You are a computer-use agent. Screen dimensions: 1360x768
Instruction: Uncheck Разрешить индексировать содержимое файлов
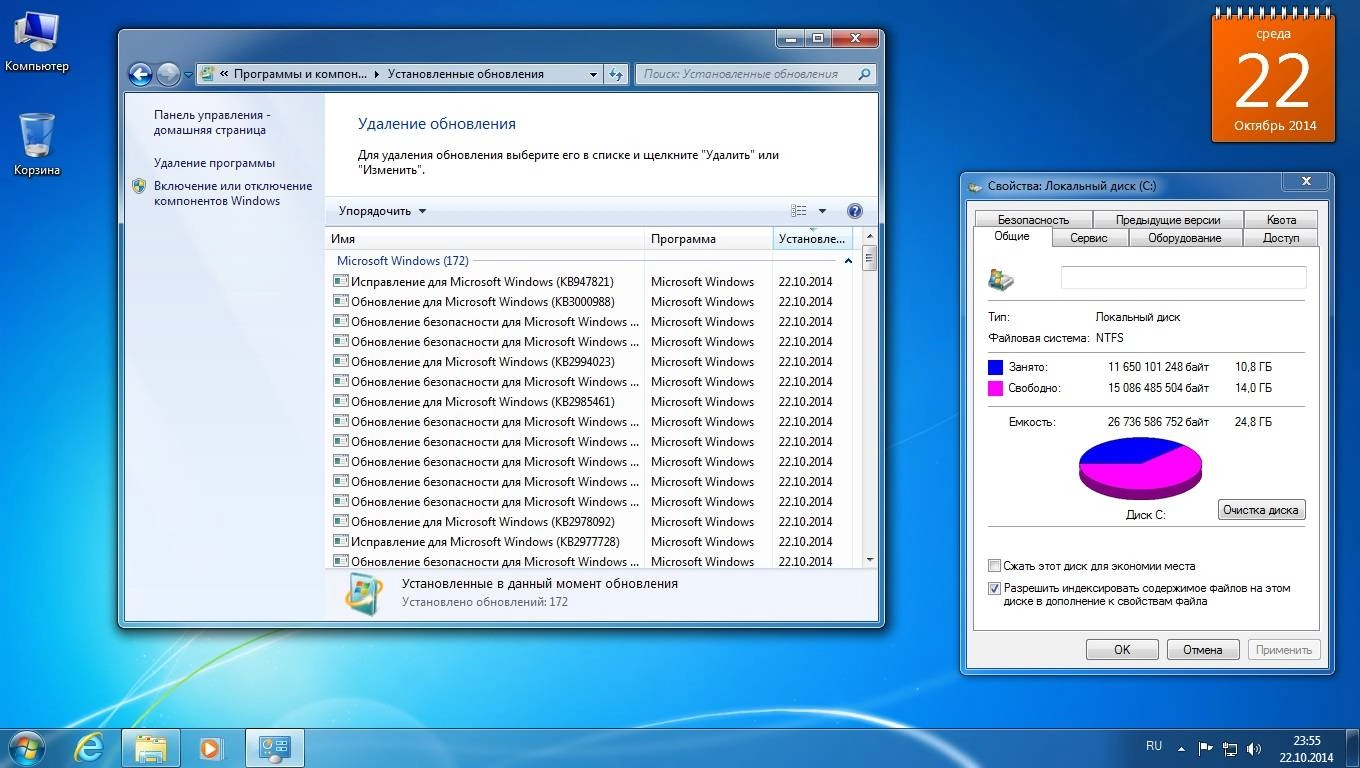(994, 589)
